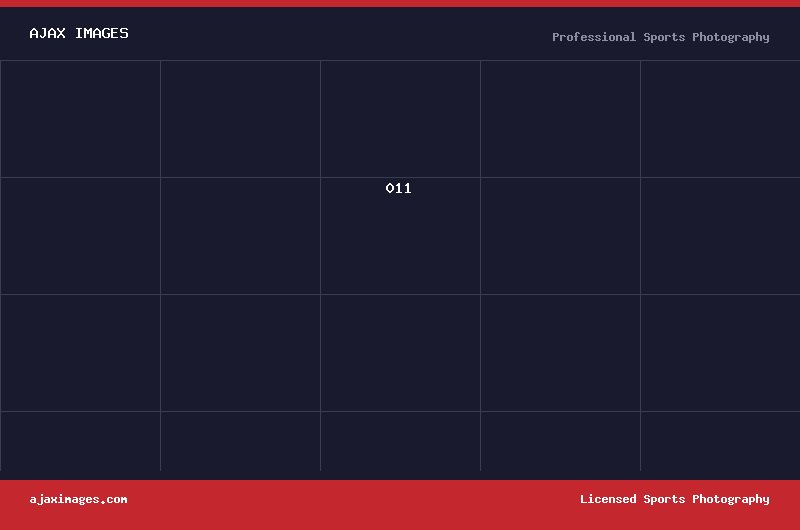Select the last cell in the third row
This screenshot has width=800, height=530.
click(720, 353)
